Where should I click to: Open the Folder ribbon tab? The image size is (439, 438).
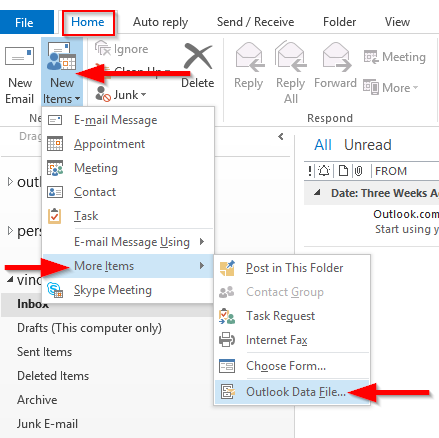[339, 22]
